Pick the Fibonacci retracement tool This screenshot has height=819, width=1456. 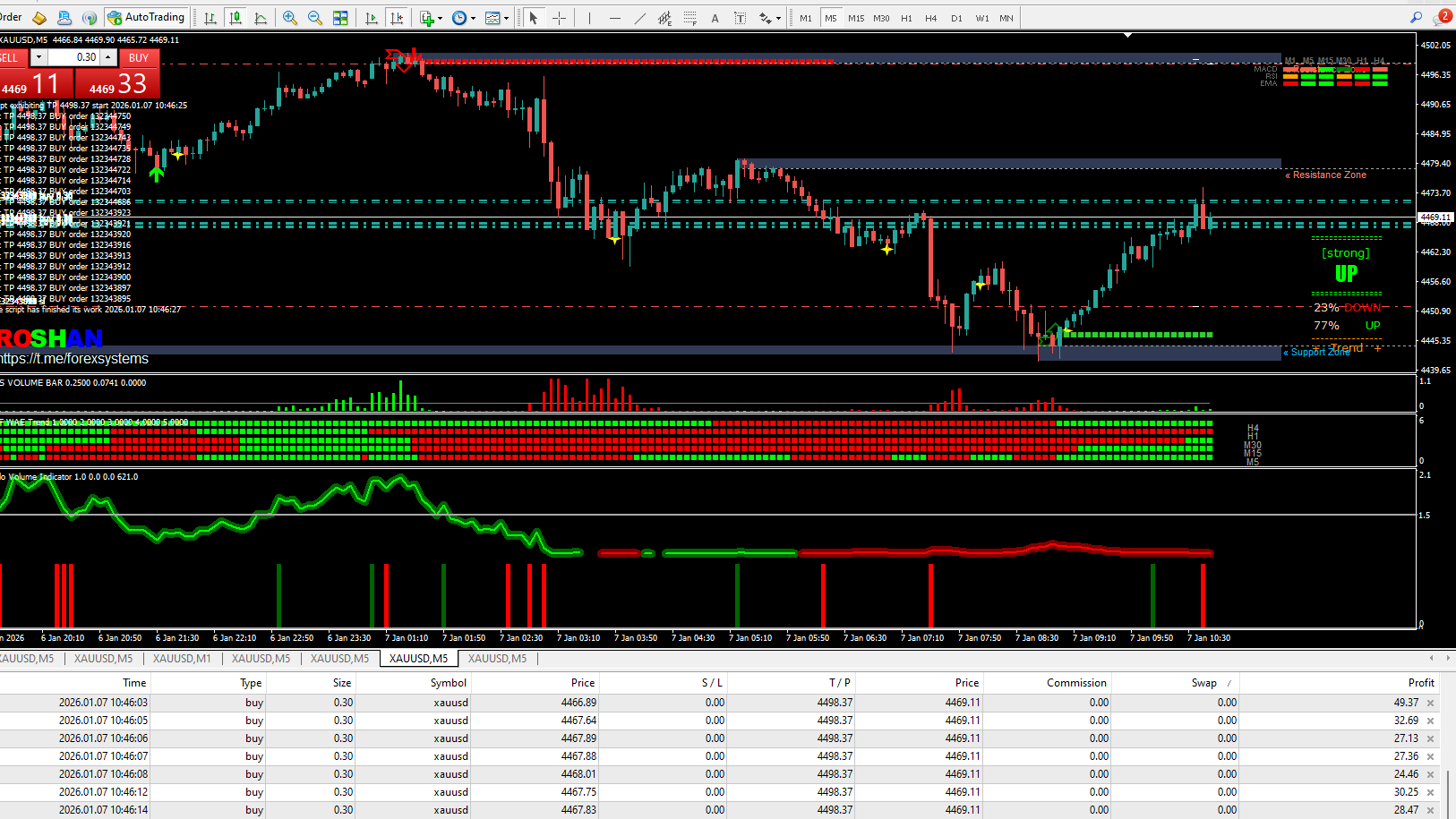click(690, 18)
